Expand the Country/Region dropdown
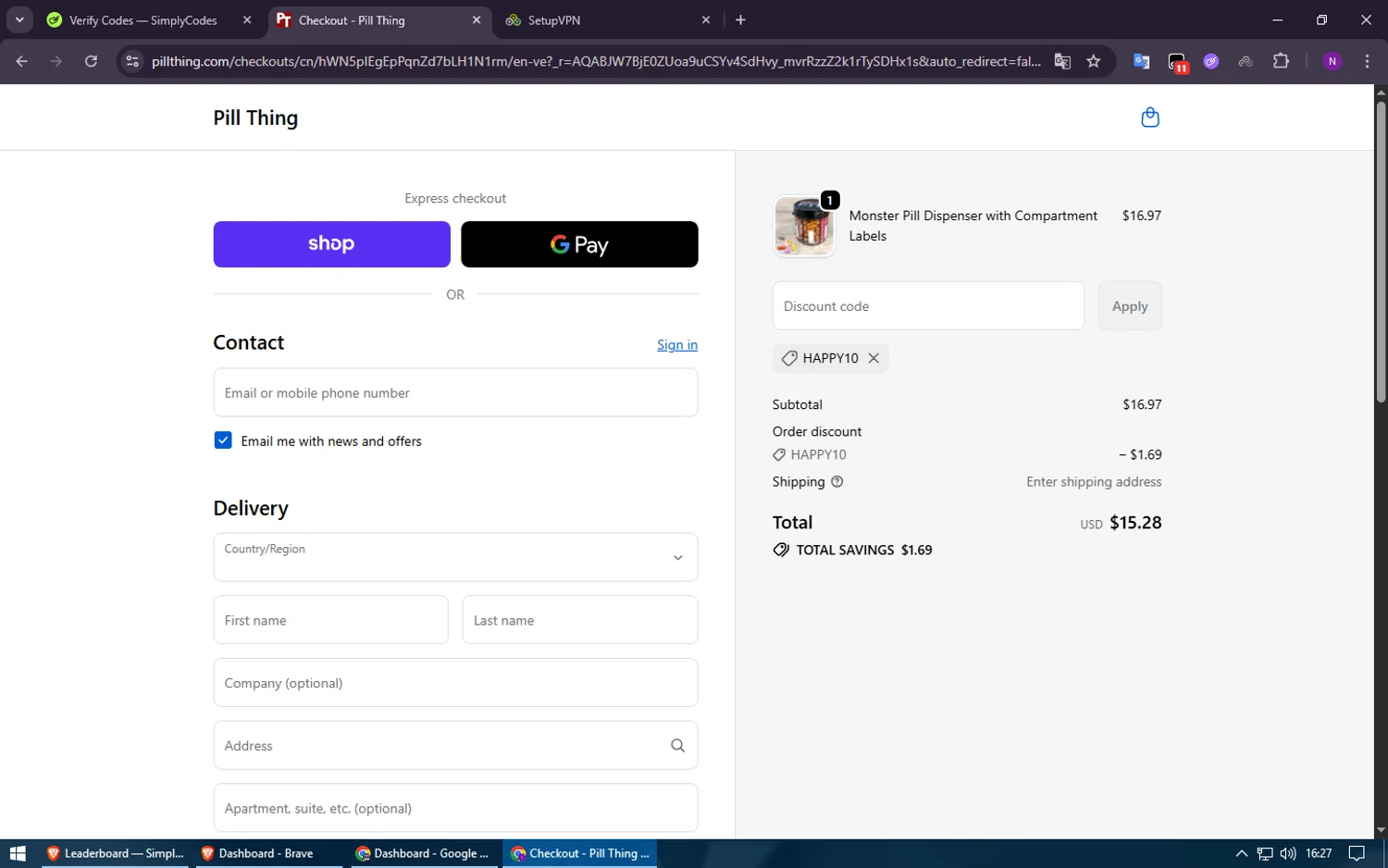 pyautogui.click(x=455, y=557)
